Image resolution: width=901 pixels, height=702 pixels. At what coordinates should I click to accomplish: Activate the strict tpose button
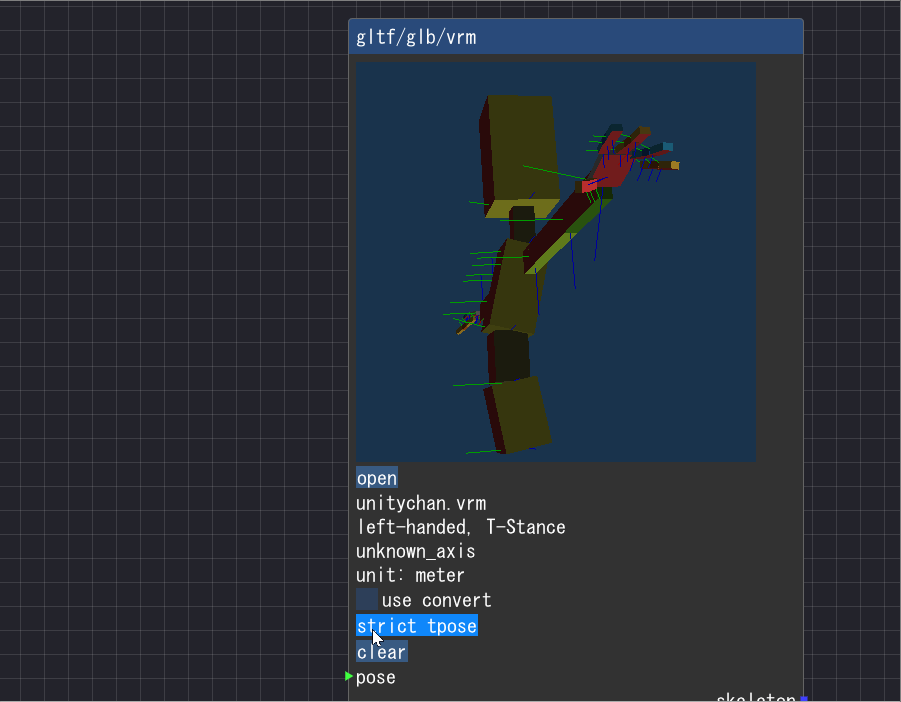click(417, 626)
